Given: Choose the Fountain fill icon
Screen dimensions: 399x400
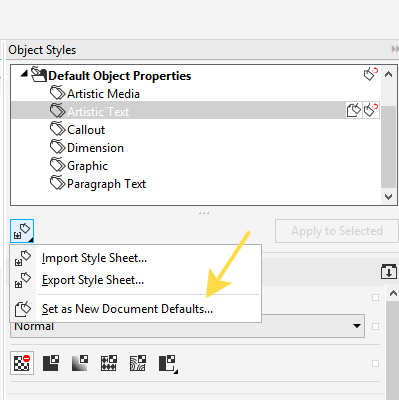Looking at the screenshot, I should (80, 363).
